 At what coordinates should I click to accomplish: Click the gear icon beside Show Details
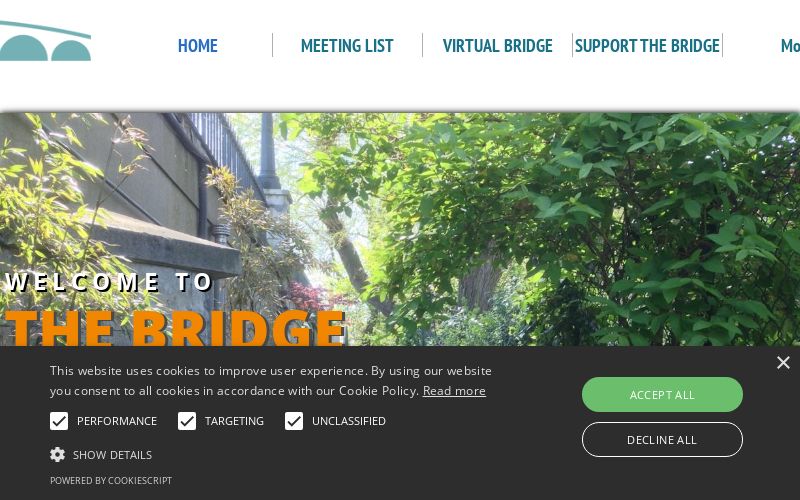pyautogui.click(x=57, y=455)
